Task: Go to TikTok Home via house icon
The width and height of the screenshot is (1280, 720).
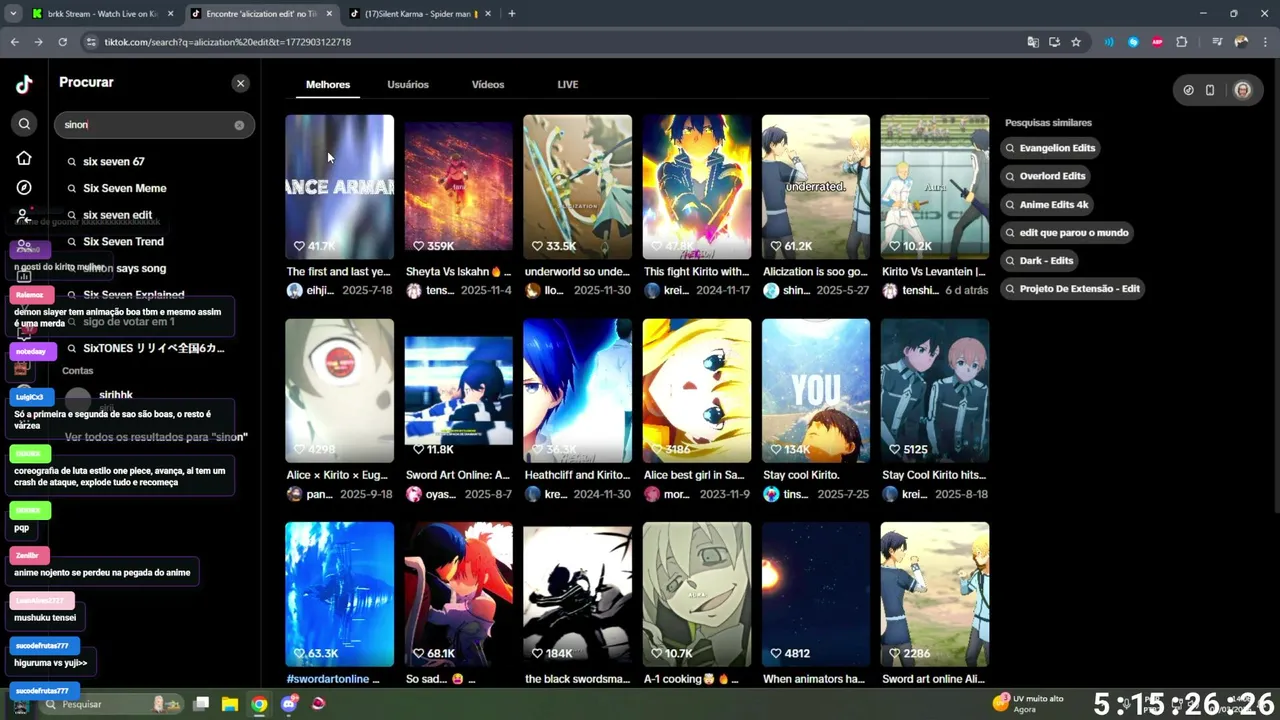Action: (24, 158)
